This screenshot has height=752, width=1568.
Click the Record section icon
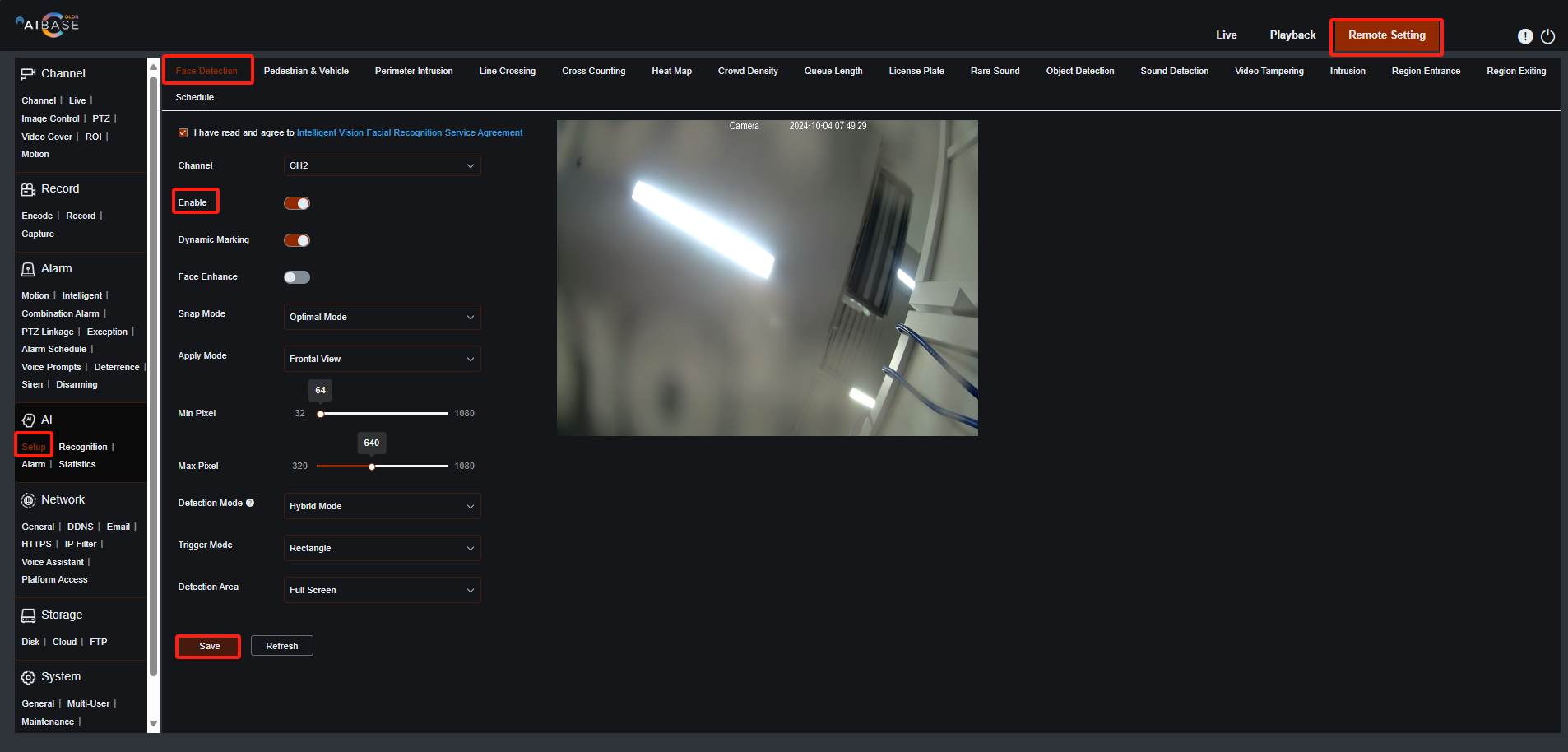click(28, 189)
